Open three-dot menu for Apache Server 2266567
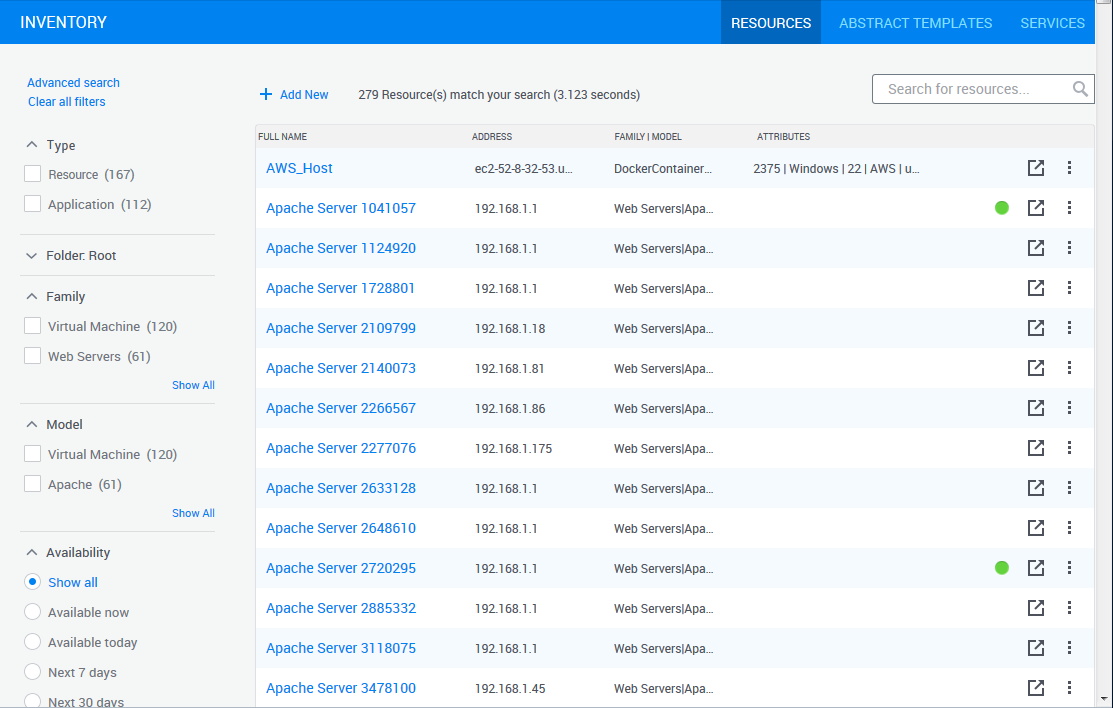Screen dimensions: 1113x708 point(1069,408)
